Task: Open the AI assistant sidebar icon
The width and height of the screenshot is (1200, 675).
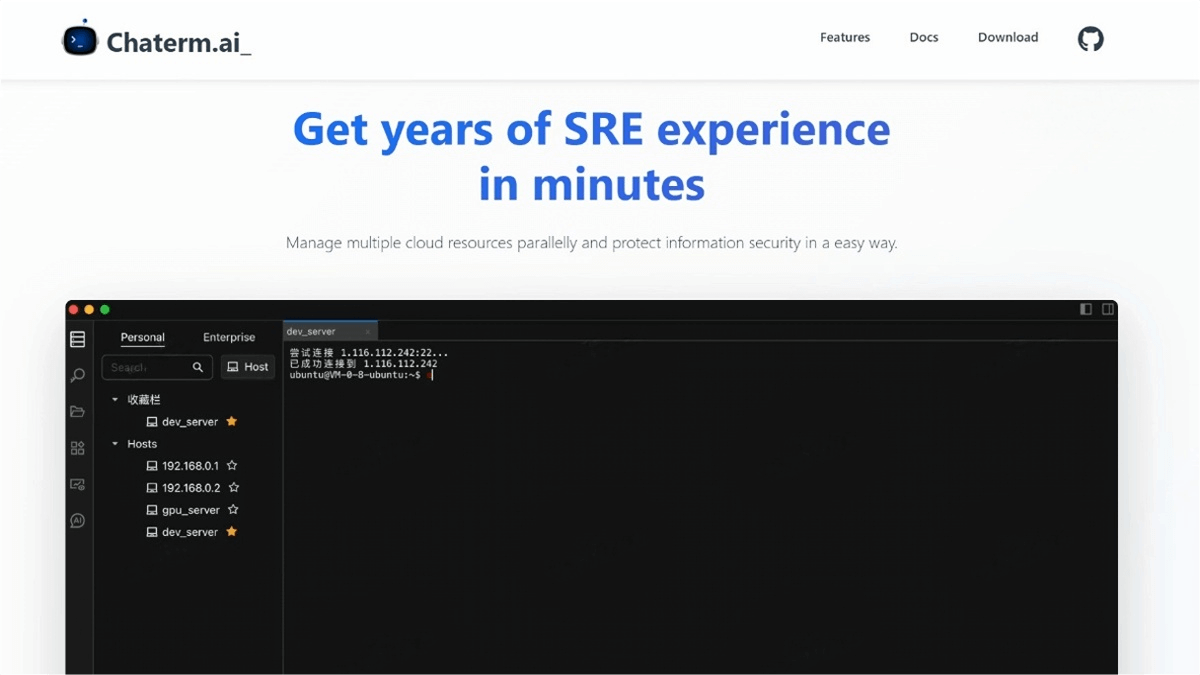Action: 77,521
